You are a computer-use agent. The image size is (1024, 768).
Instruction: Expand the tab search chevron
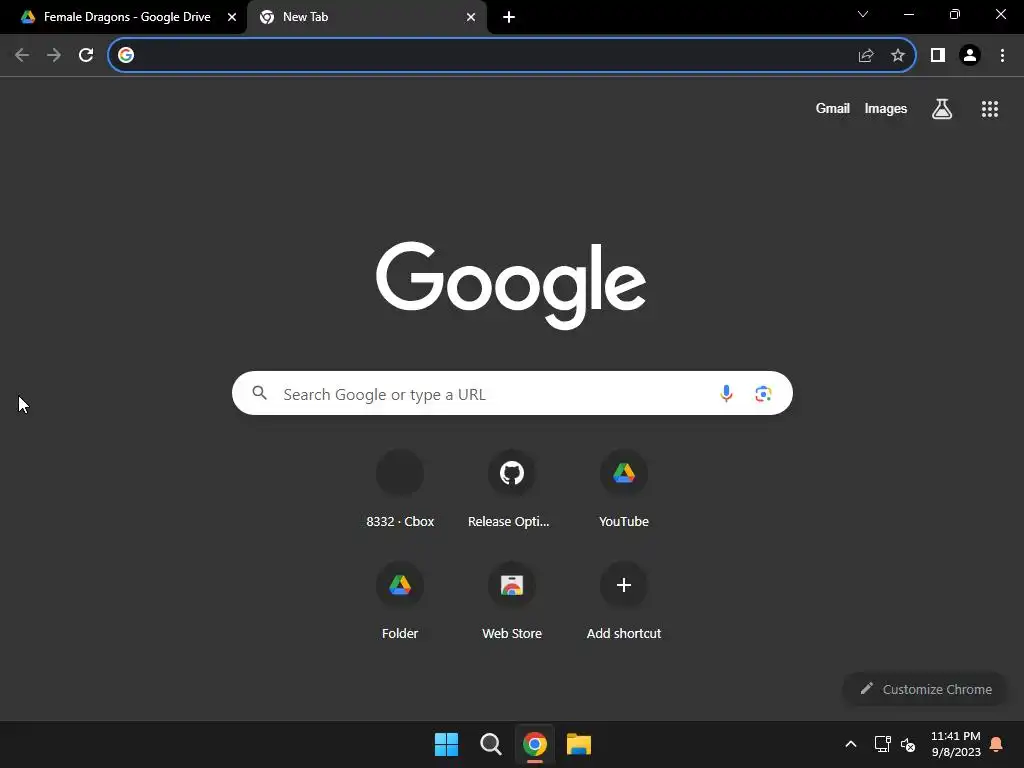(x=863, y=14)
